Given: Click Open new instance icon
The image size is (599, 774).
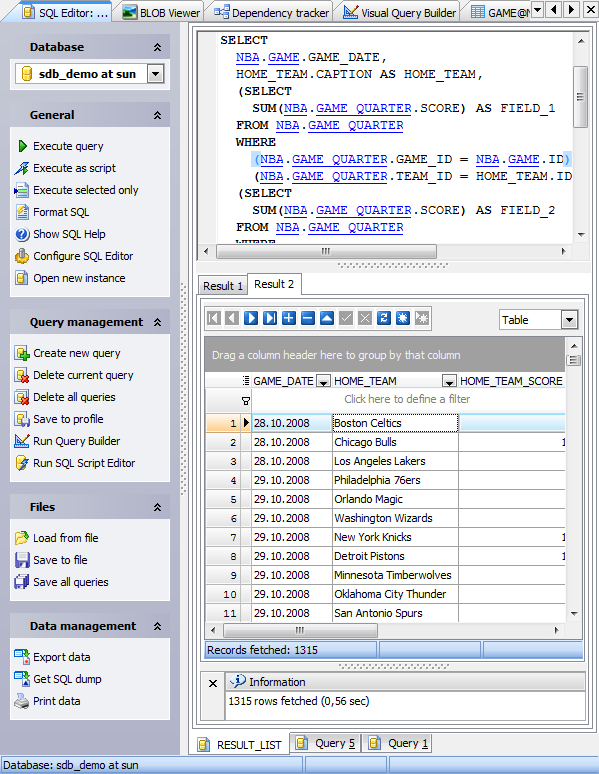Looking at the screenshot, I should coord(22,278).
